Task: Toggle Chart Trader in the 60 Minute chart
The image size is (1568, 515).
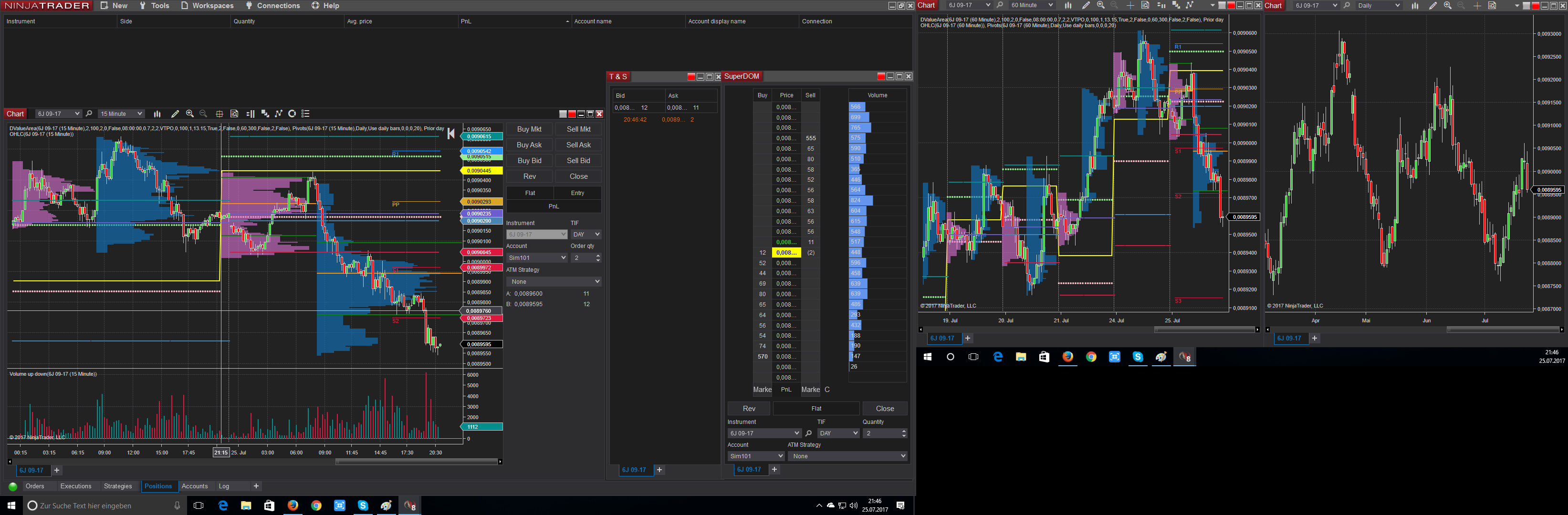Action: click(1161, 5)
